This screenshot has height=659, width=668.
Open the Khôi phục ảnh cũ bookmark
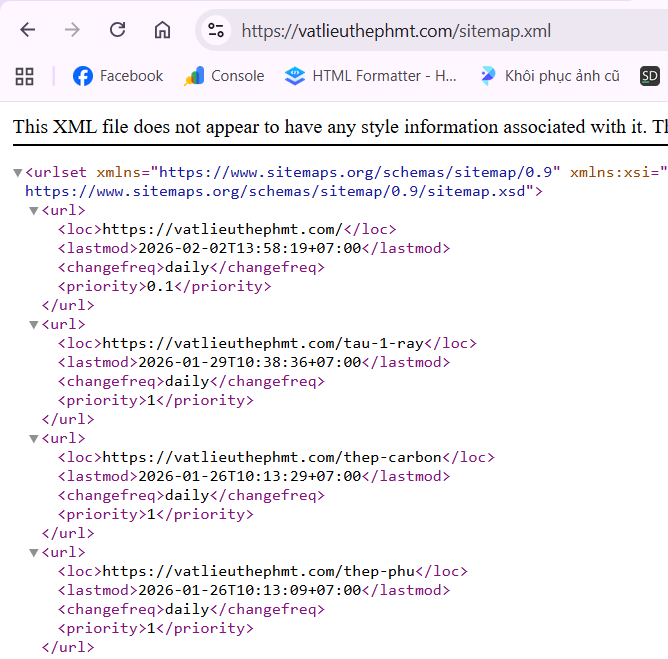[549, 76]
